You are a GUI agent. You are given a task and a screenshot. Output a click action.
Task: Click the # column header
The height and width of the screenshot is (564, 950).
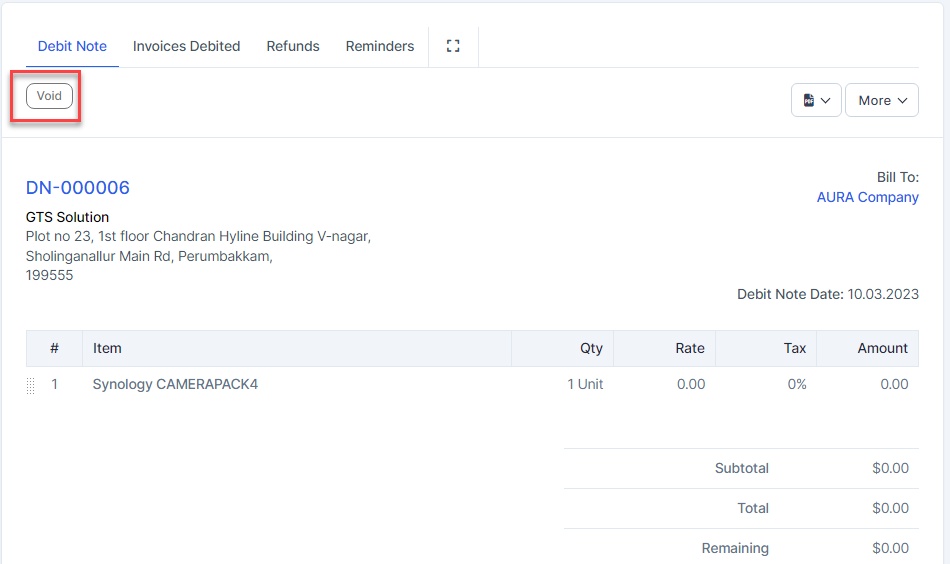(x=54, y=348)
